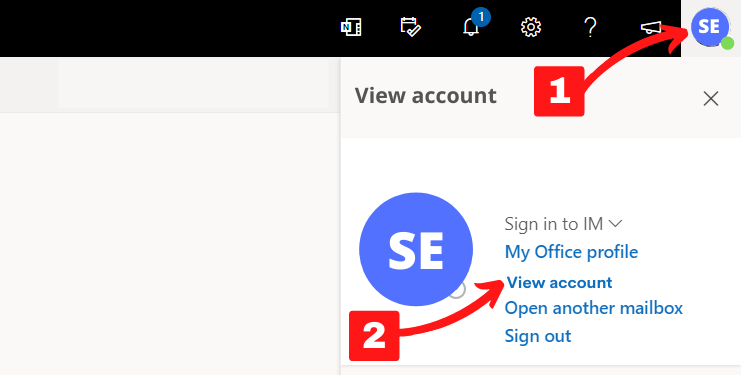Click the green presence dot on top avatar
741x375 pixels.
pyautogui.click(x=727, y=43)
